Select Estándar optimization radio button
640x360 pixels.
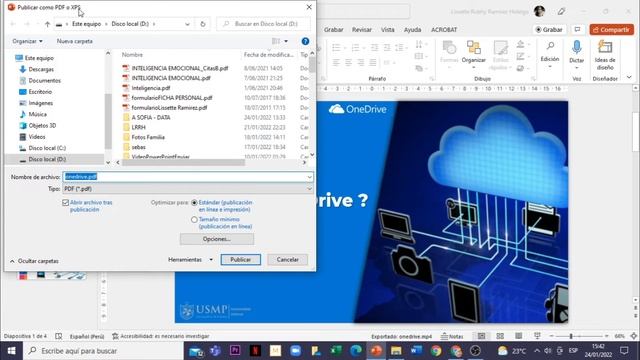point(194,202)
